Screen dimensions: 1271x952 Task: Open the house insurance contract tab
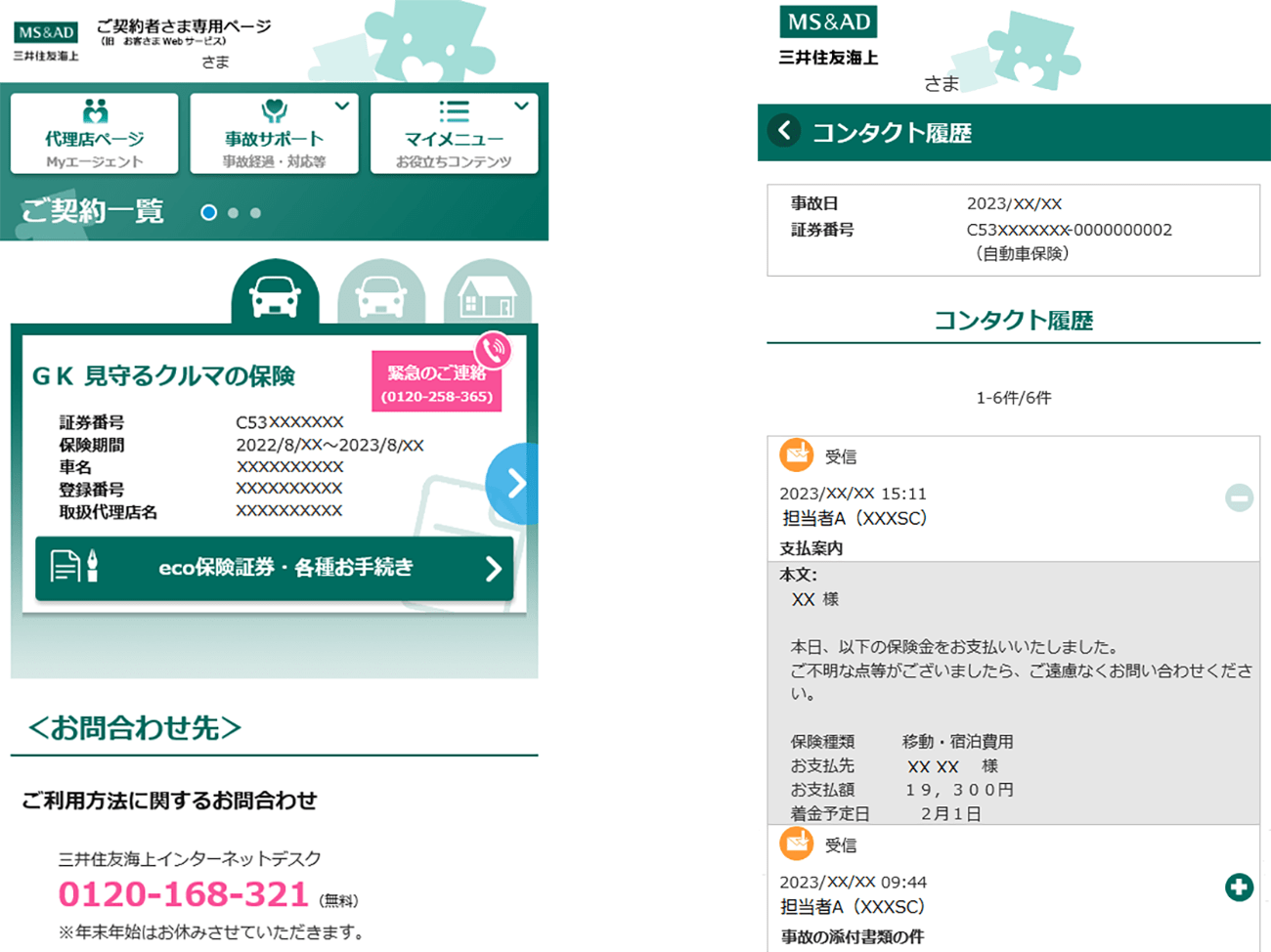pos(487,292)
